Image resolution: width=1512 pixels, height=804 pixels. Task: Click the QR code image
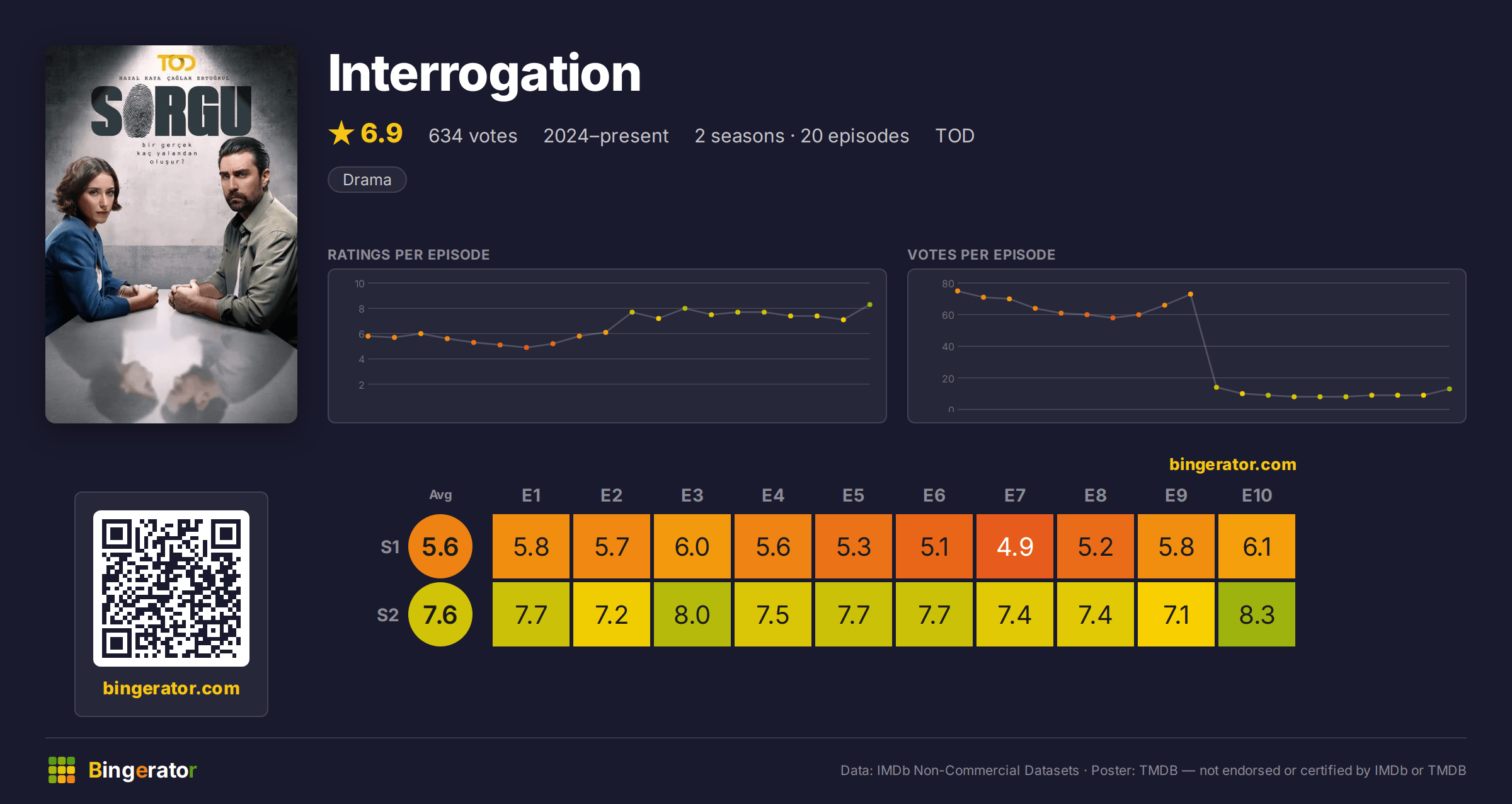click(x=171, y=589)
